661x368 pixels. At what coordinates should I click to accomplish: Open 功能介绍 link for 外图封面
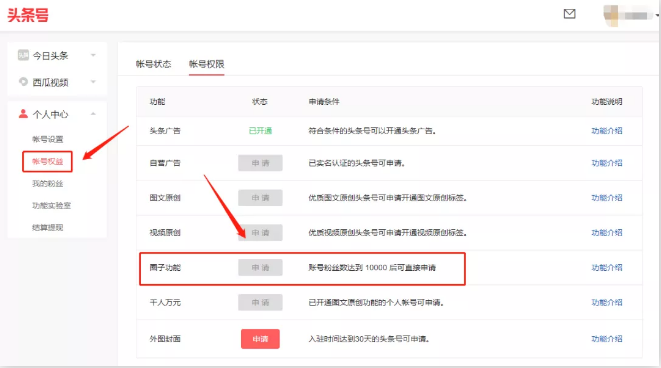tap(607, 339)
